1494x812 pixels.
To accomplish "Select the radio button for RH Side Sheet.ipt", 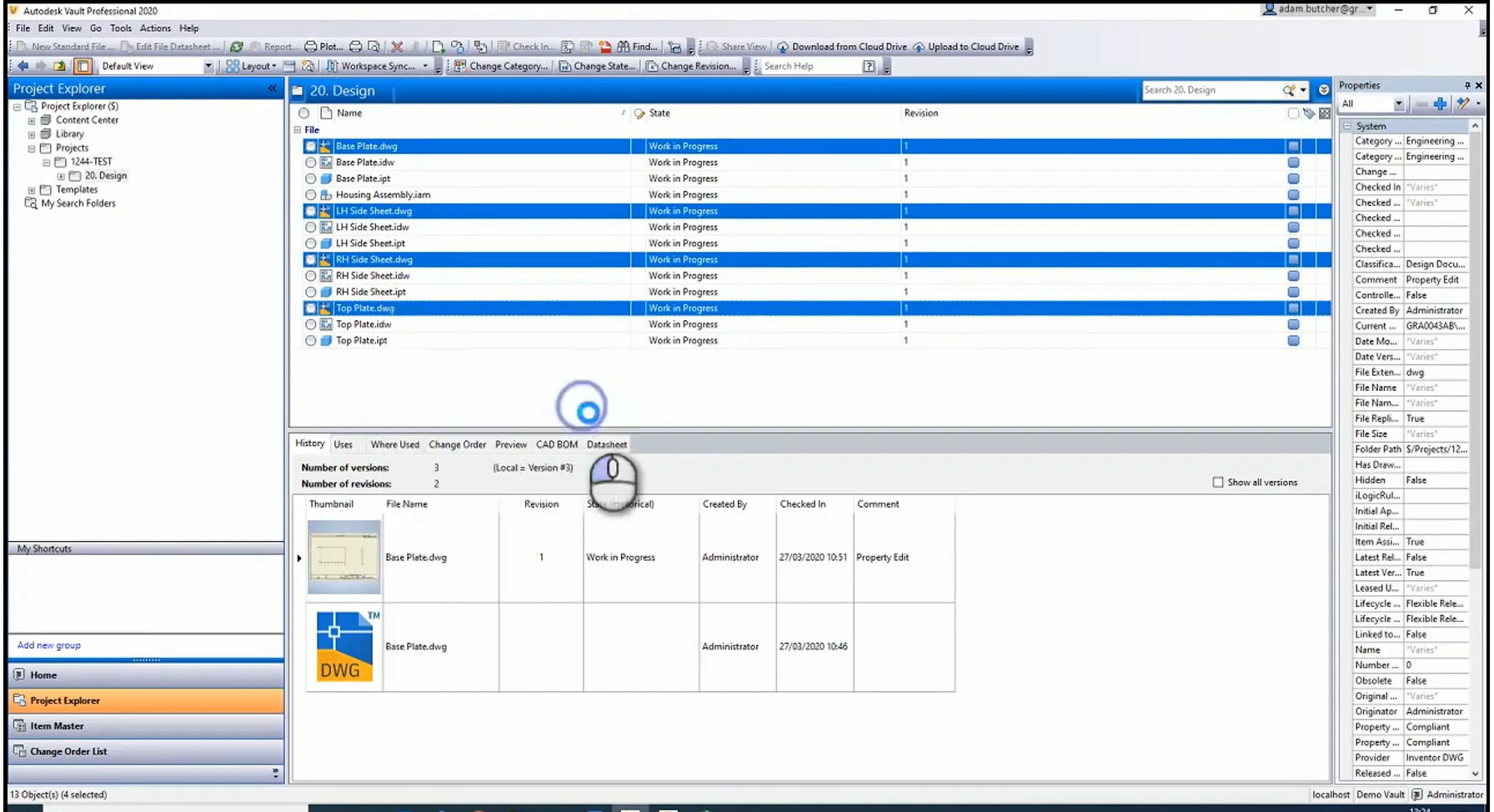I will tap(310, 292).
